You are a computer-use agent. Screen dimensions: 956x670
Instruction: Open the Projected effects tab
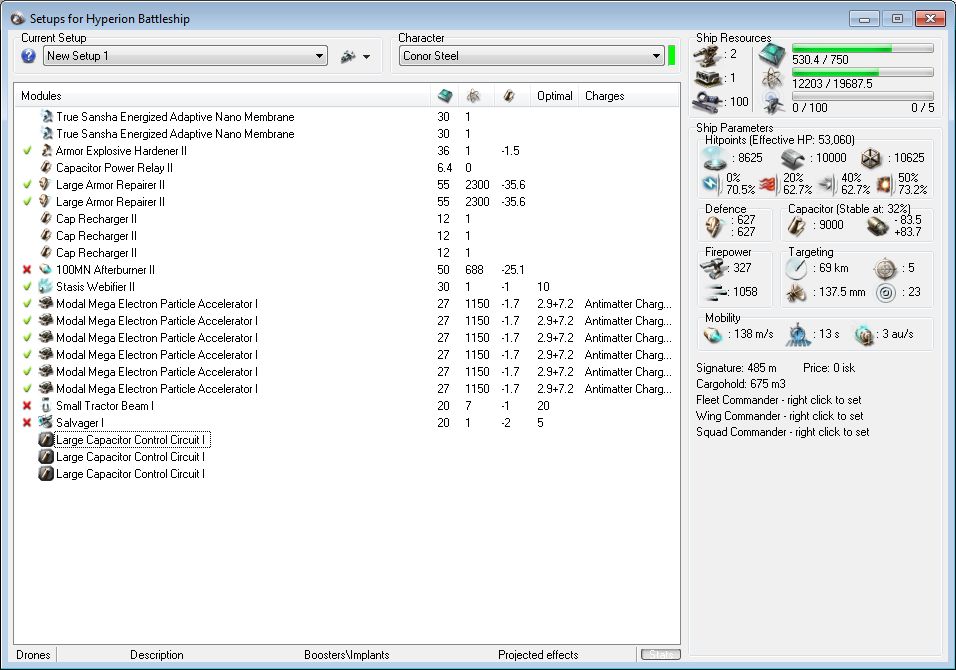click(538, 655)
